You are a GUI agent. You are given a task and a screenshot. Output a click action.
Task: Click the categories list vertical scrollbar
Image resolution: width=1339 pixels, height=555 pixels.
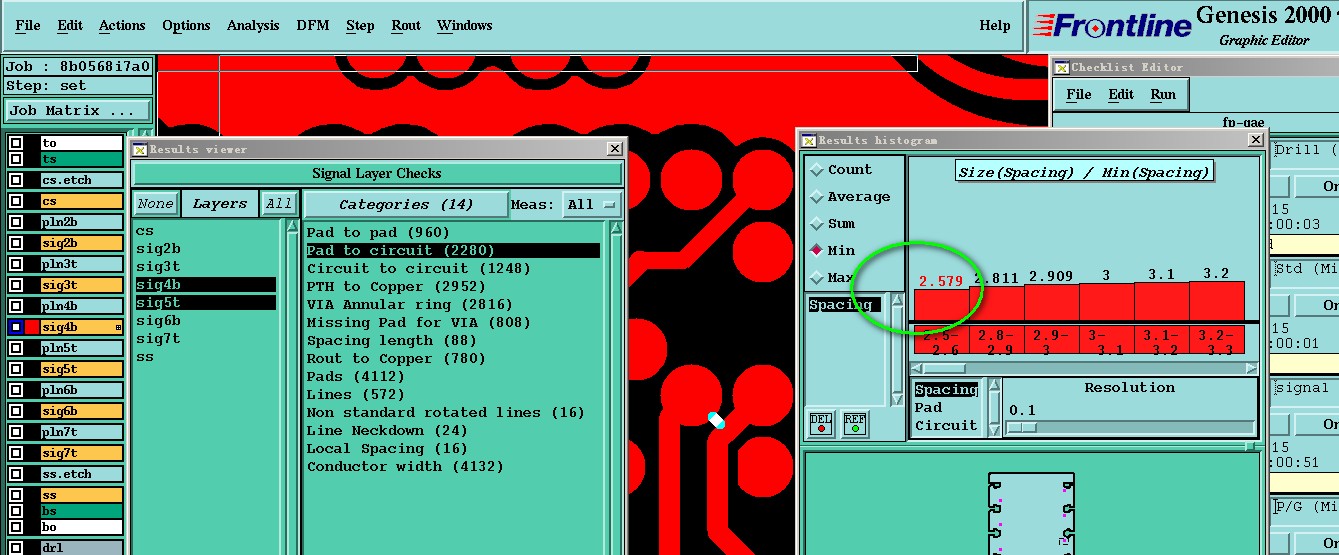pyautogui.click(x=616, y=388)
